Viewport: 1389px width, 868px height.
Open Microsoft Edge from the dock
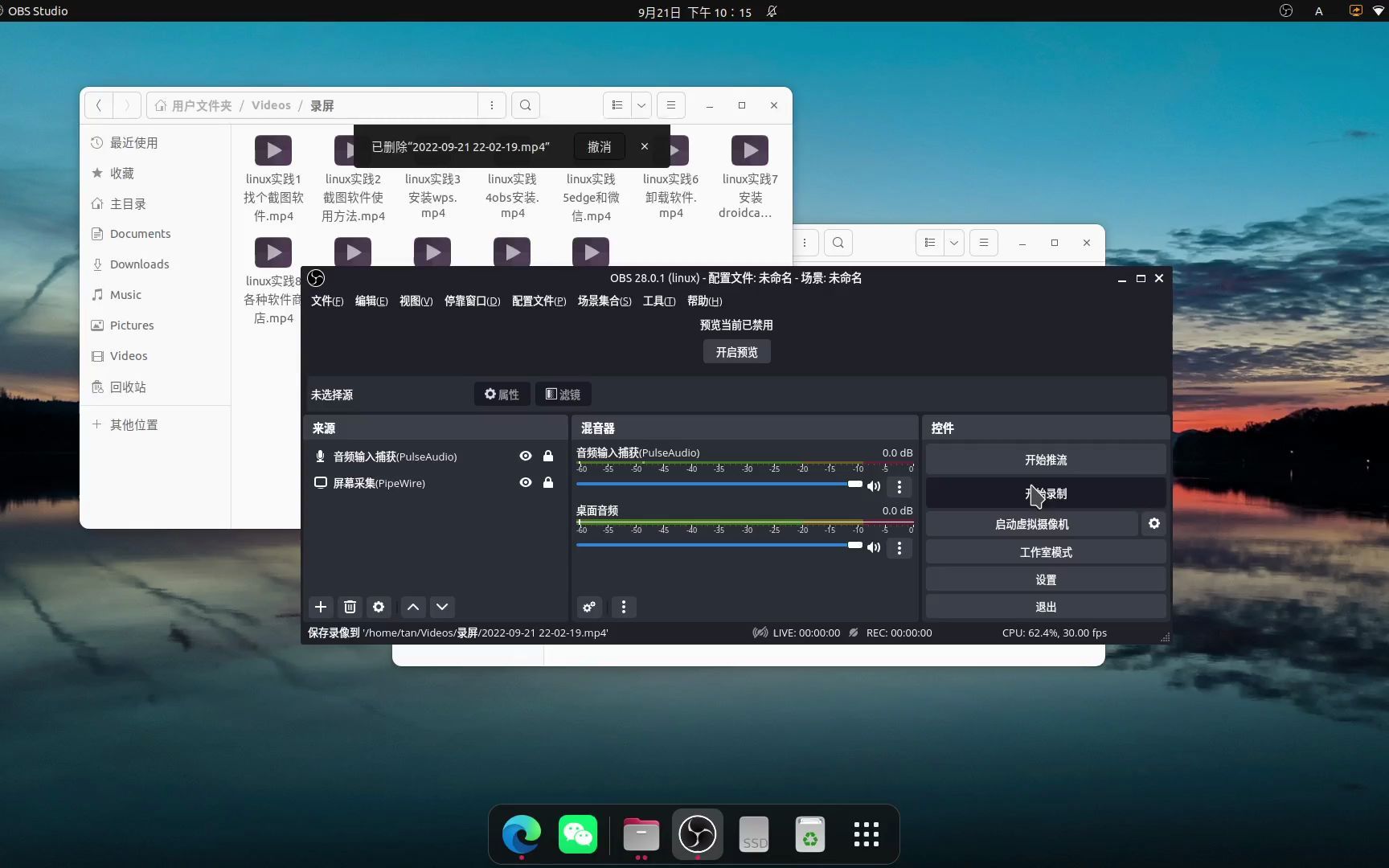coord(522,833)
